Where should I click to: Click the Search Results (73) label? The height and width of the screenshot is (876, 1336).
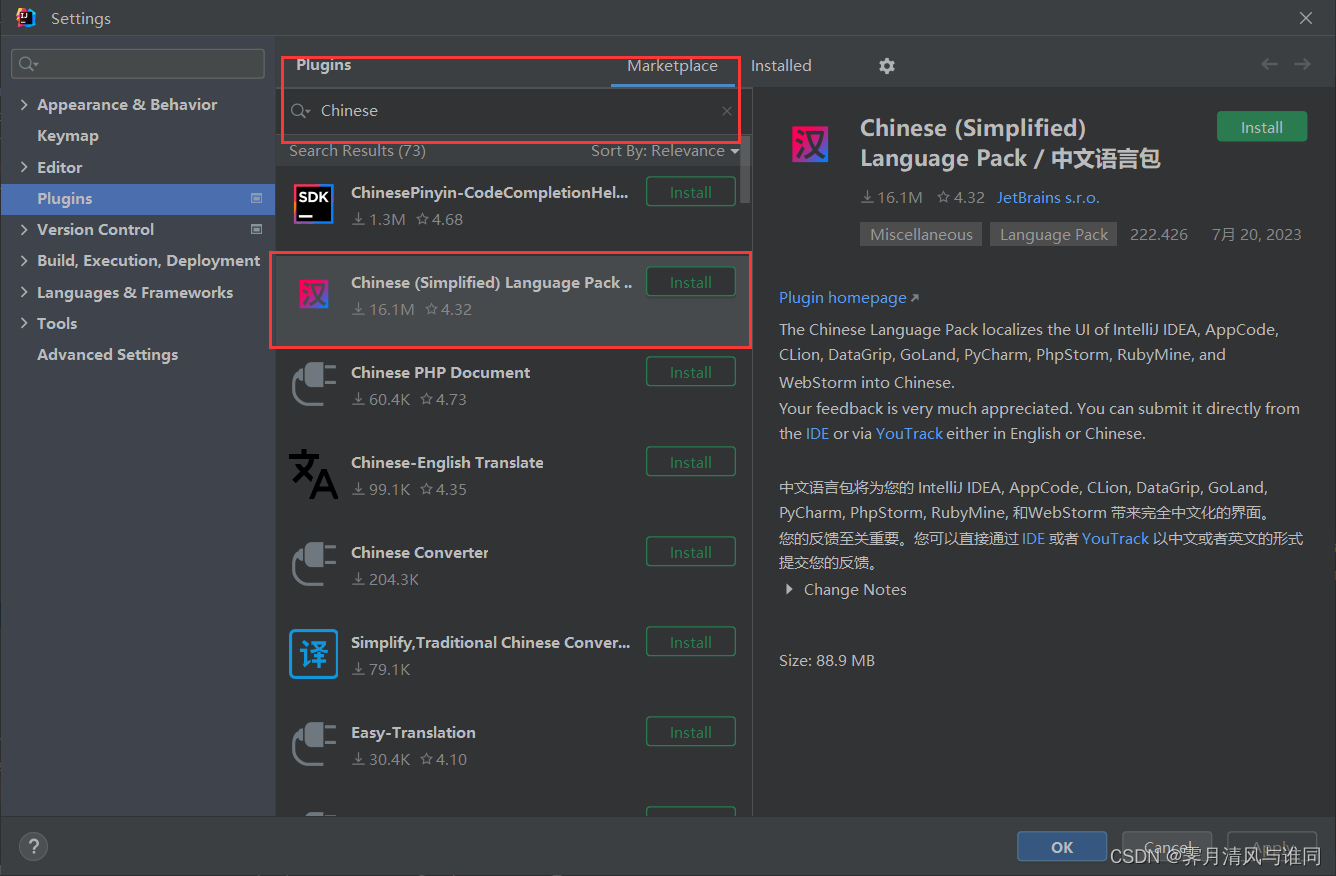pyautogui.click(x=357, y=151)
